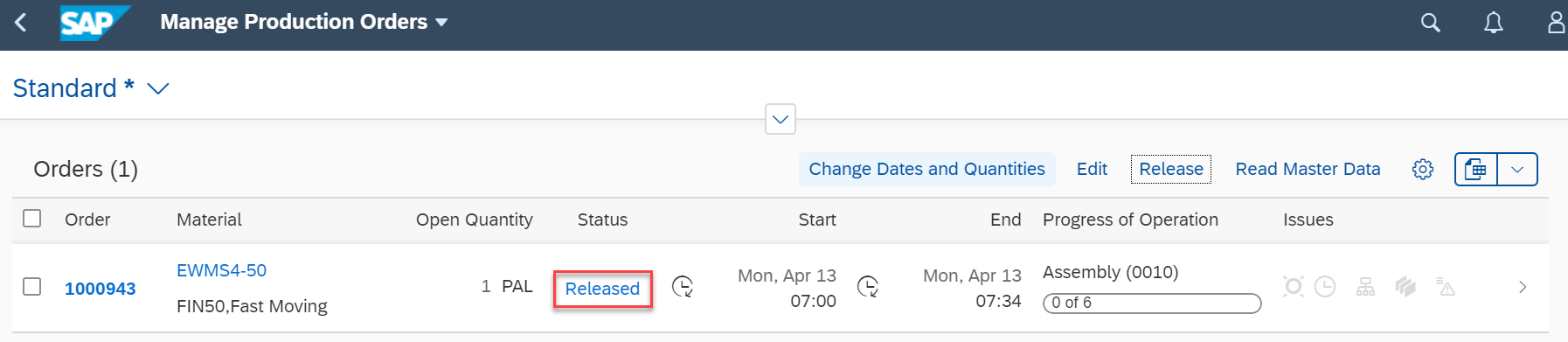Click the reschedule clock icon beside Released status
This screenshot has width=1568, height=342.
(x=683, y=287)
